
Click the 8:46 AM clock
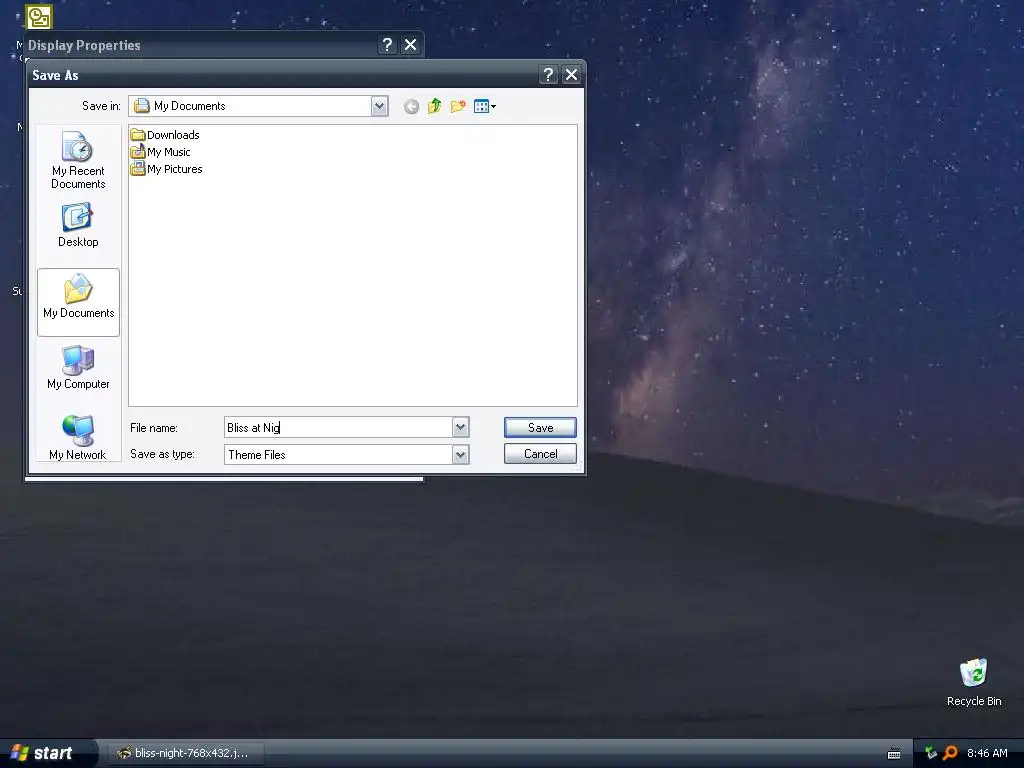(x=987, y=753)
